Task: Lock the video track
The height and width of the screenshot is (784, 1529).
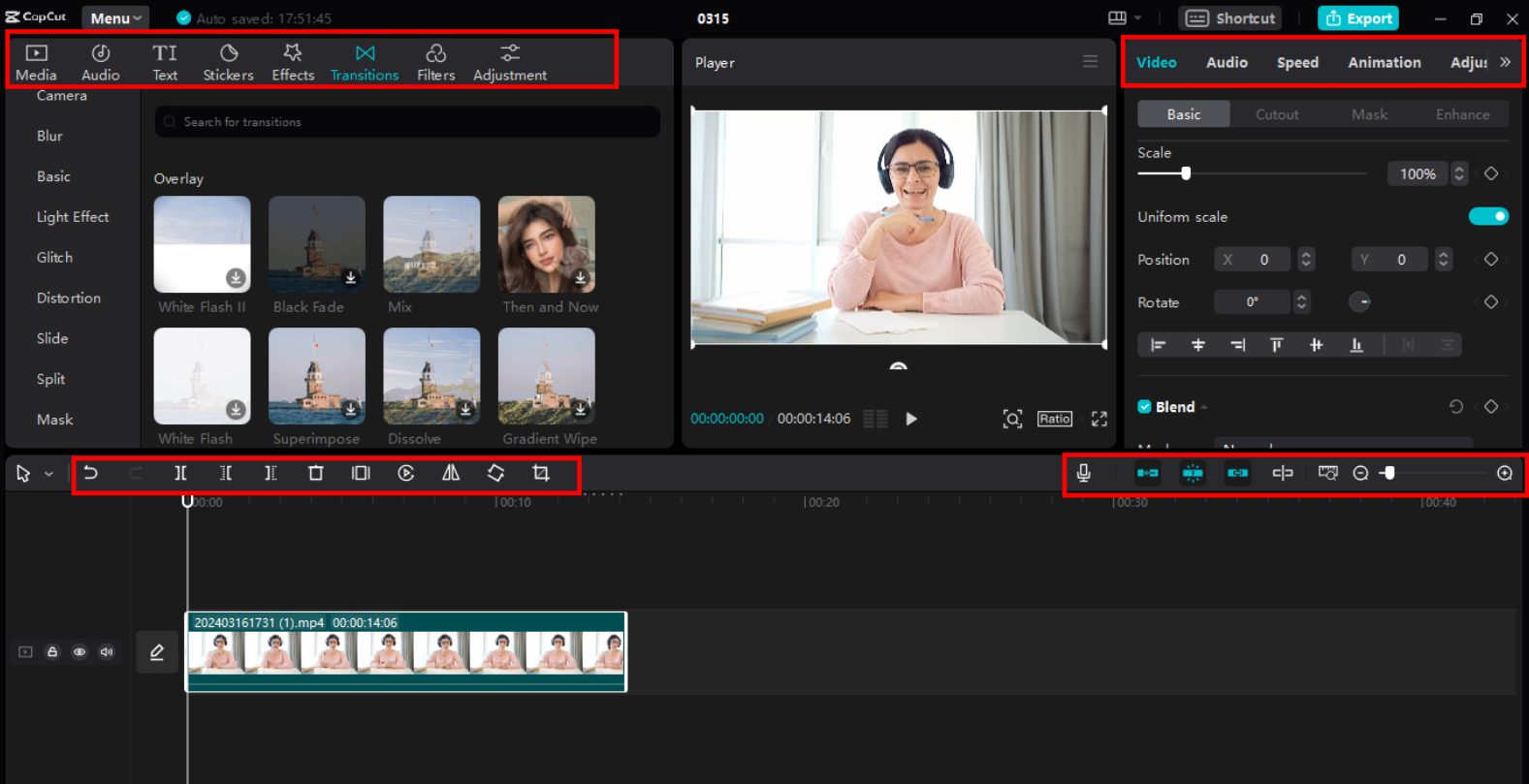Action: pyautogui.click(x=52, y=652)
